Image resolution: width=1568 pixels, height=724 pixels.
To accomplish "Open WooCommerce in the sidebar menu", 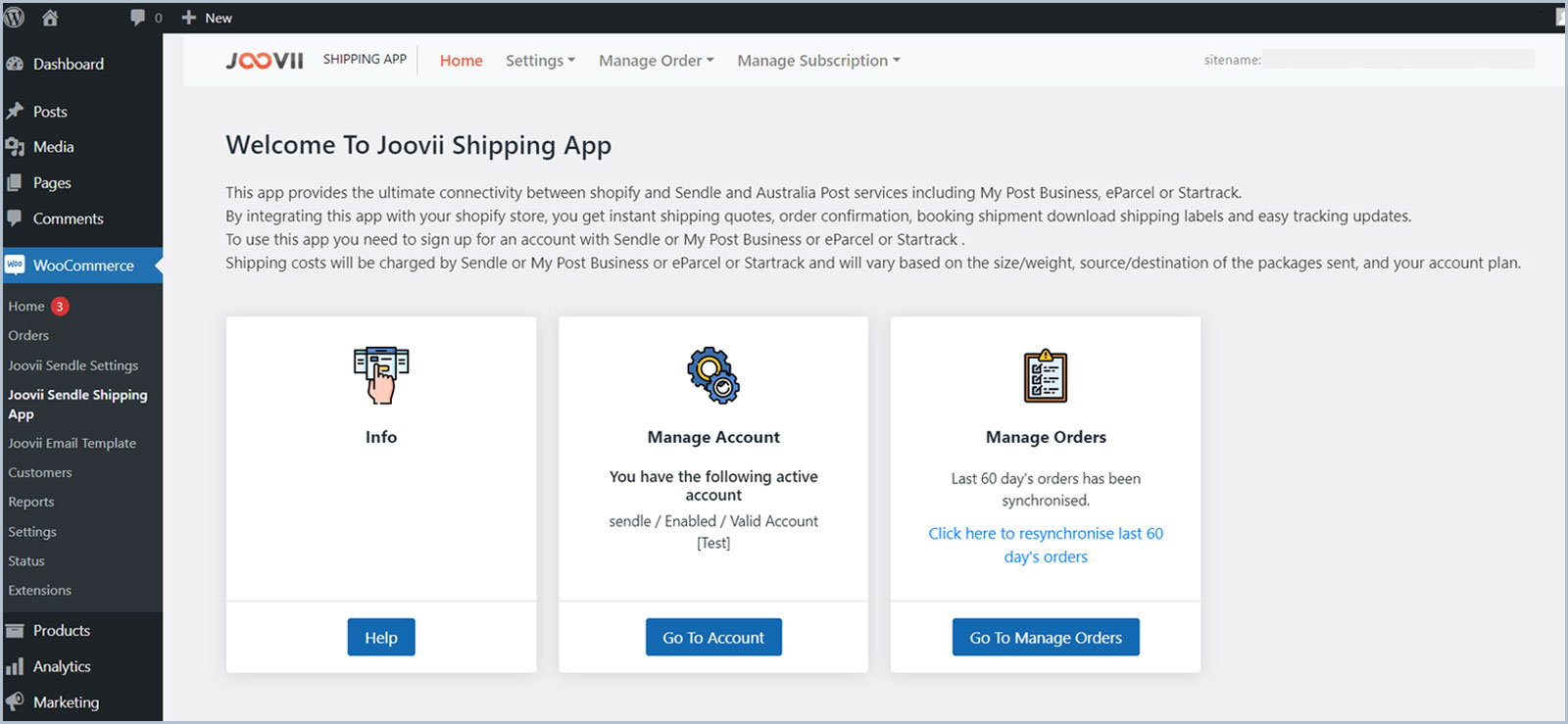I will click(83, 265).
